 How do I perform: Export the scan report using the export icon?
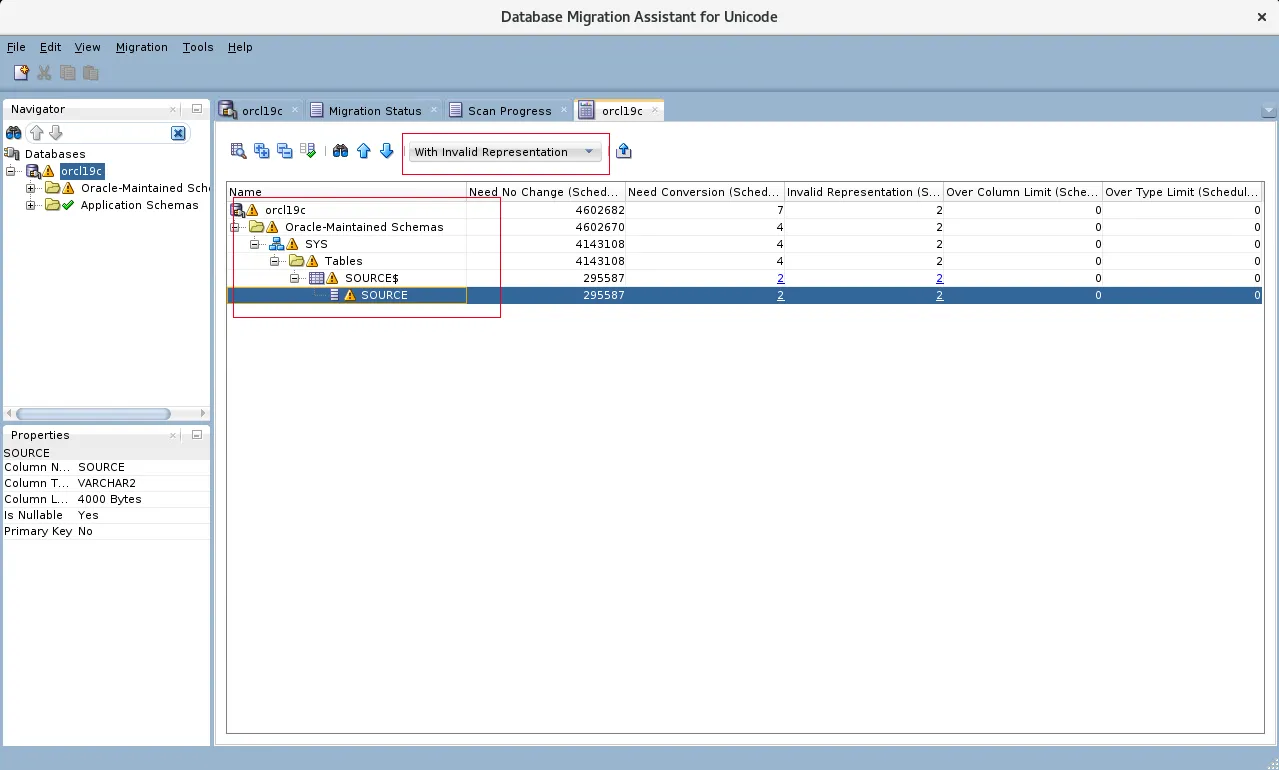pos(623,150)
